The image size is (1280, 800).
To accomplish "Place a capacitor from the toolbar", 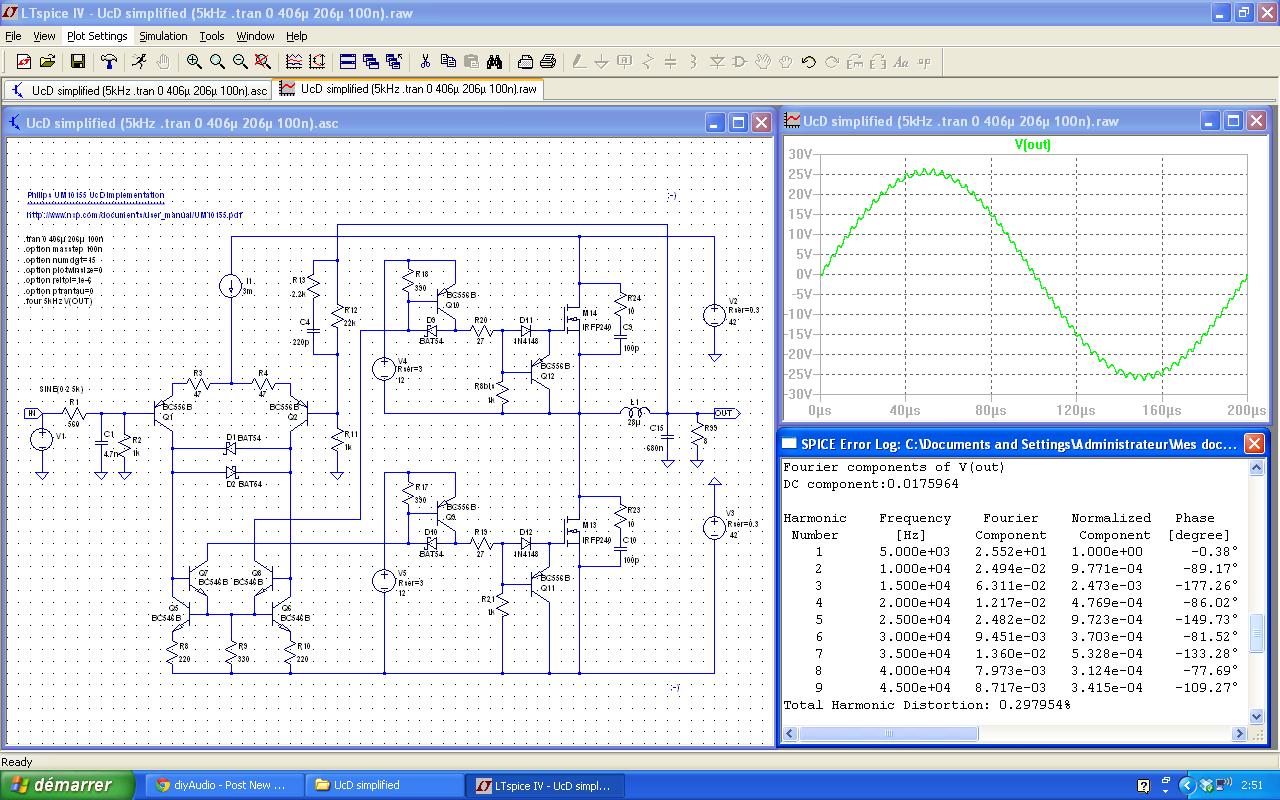I will [x=671, y=62].
